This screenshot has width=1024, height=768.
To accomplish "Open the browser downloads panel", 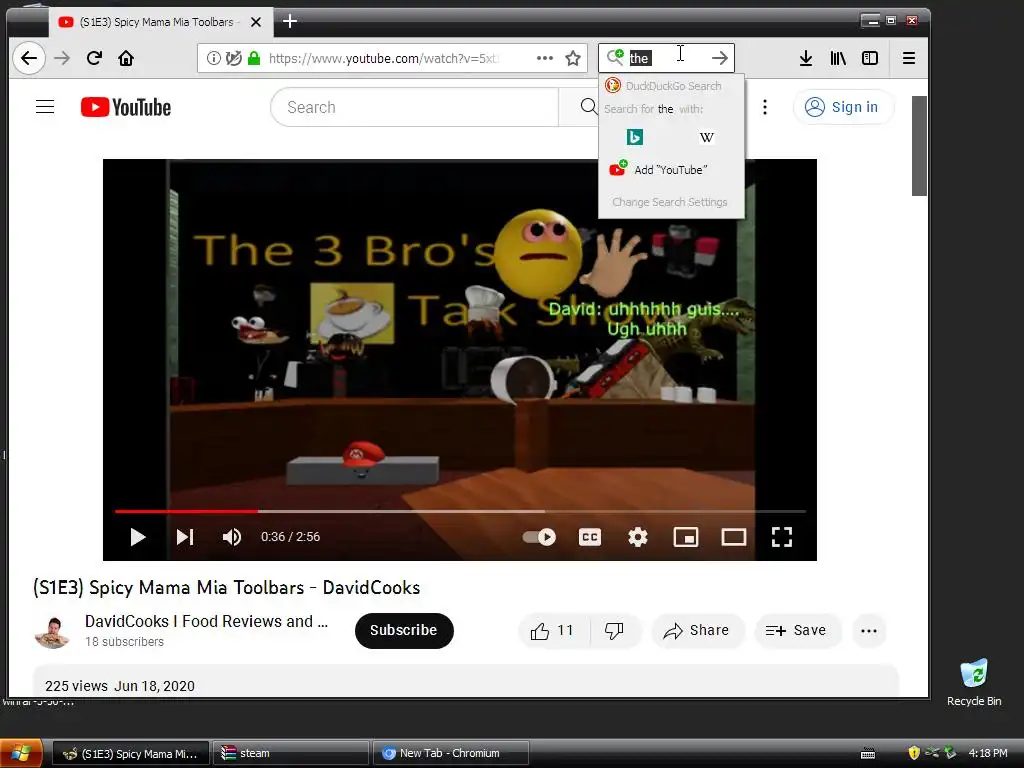I will coord(806,58).
